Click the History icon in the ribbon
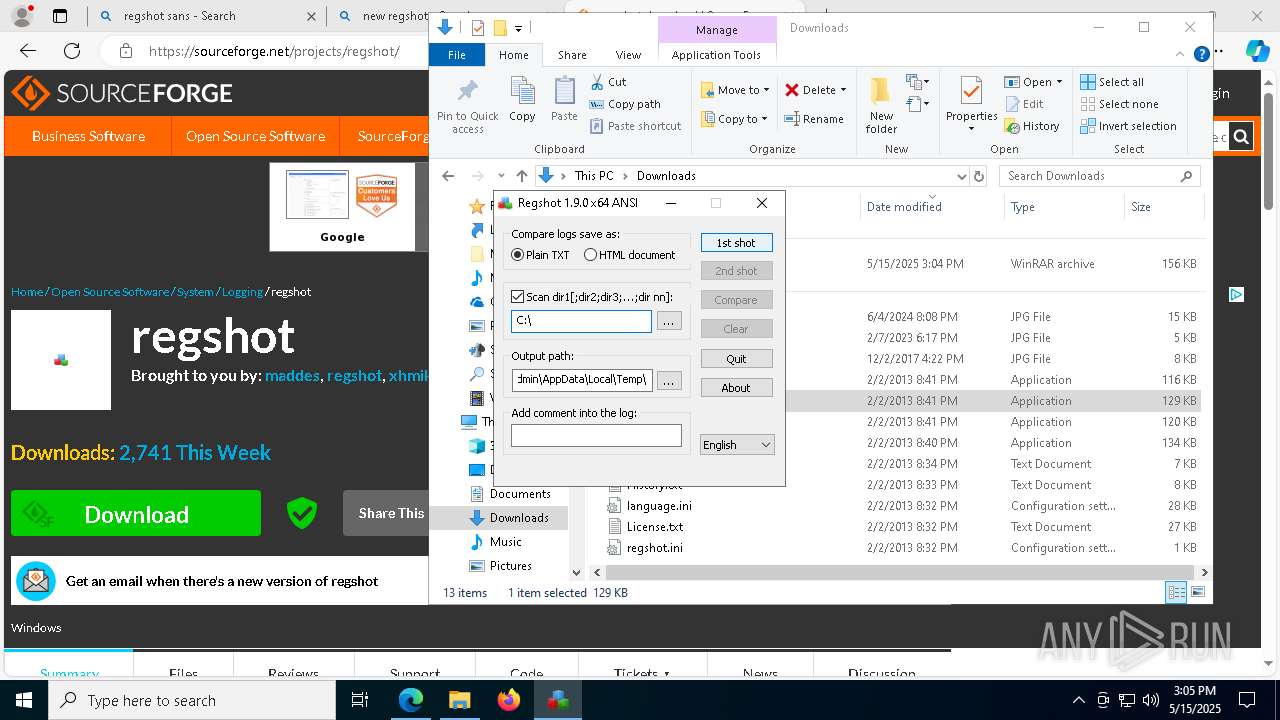The image size is (1280, 720). tap(1013, 126)
